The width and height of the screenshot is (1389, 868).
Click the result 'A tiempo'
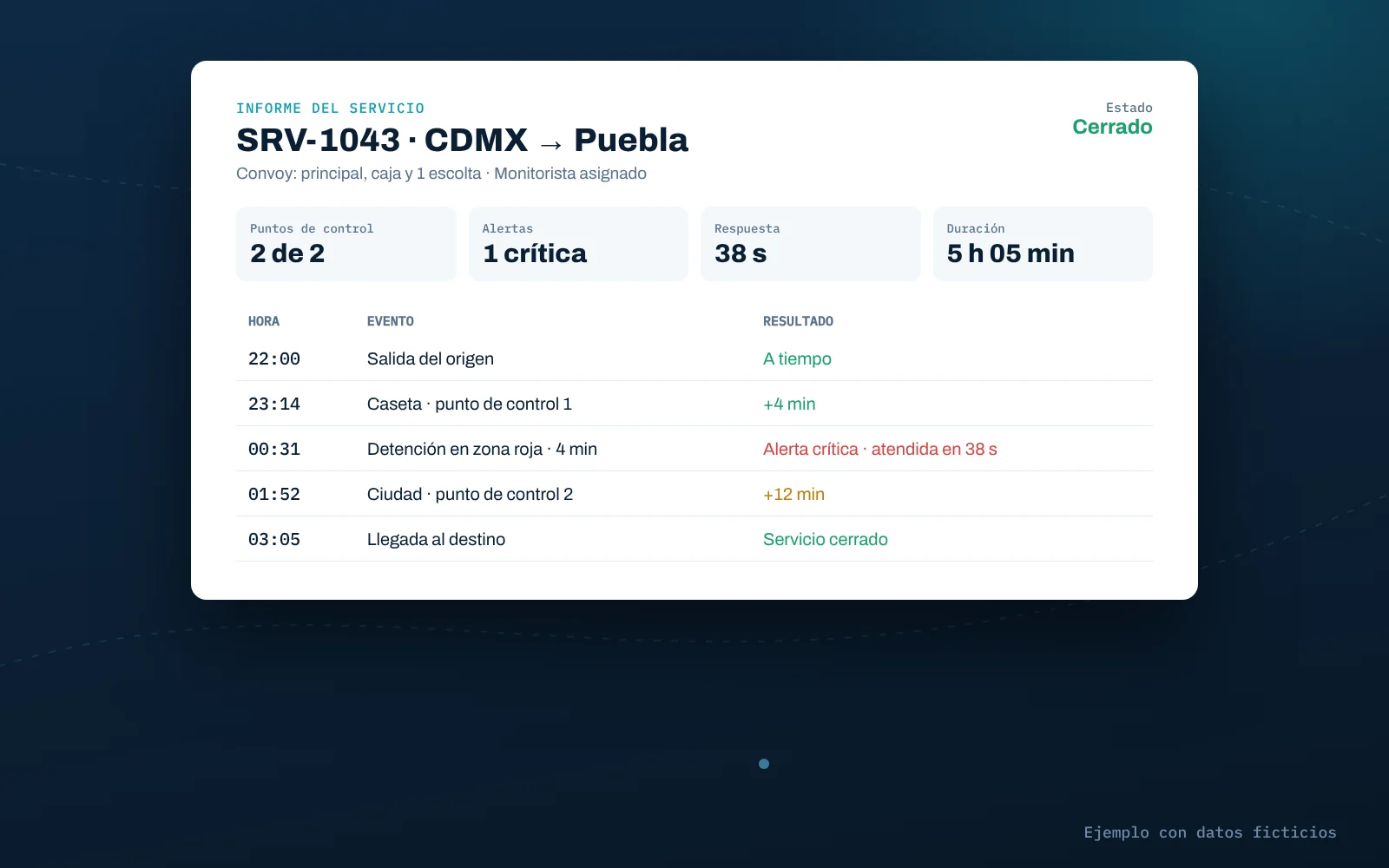coord(797,358)
